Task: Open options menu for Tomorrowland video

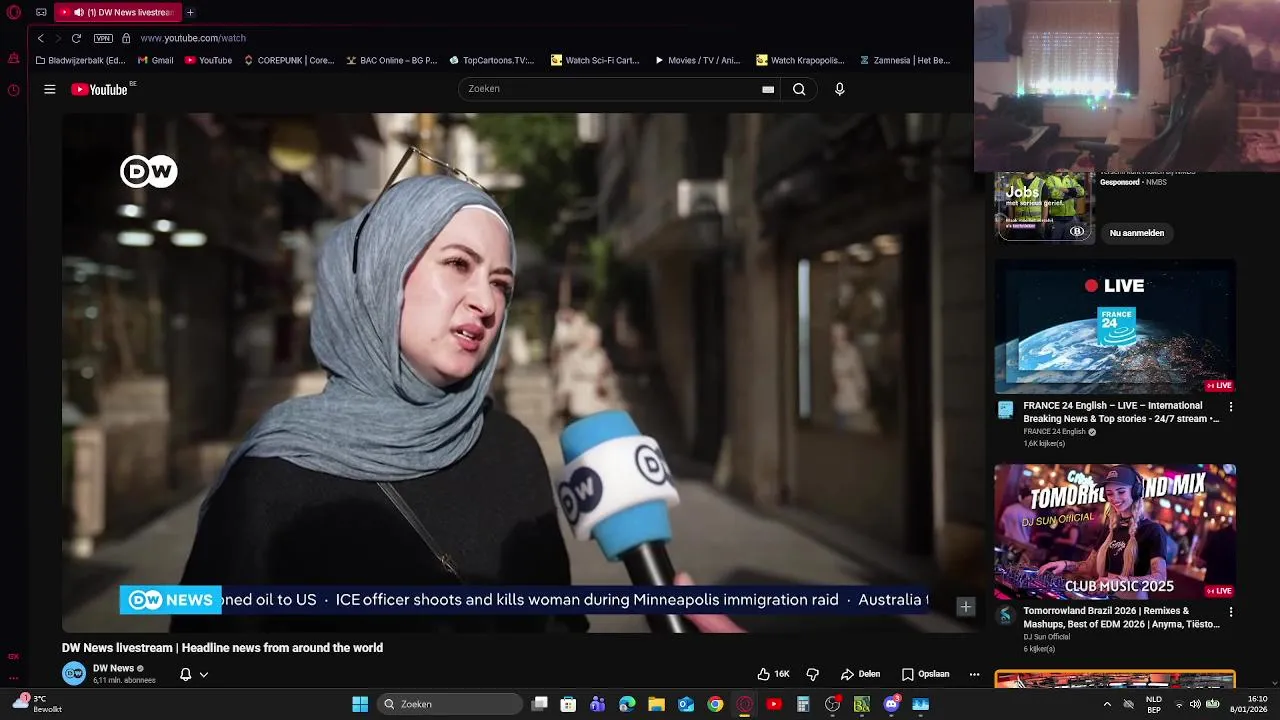Action: [1231, 612]
